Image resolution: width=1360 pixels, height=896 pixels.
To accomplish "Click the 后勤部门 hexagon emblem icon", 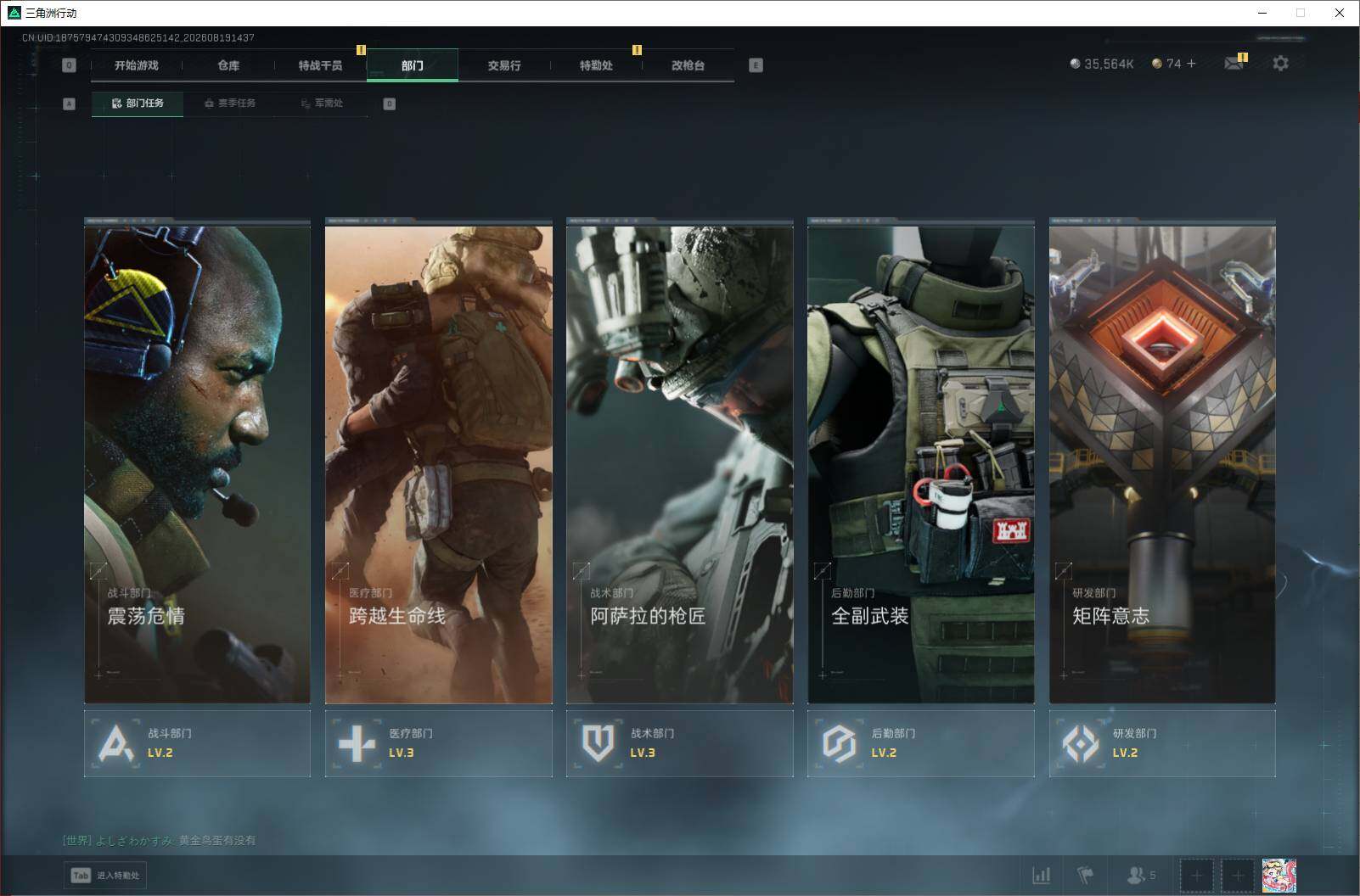I will coord(839,744).
